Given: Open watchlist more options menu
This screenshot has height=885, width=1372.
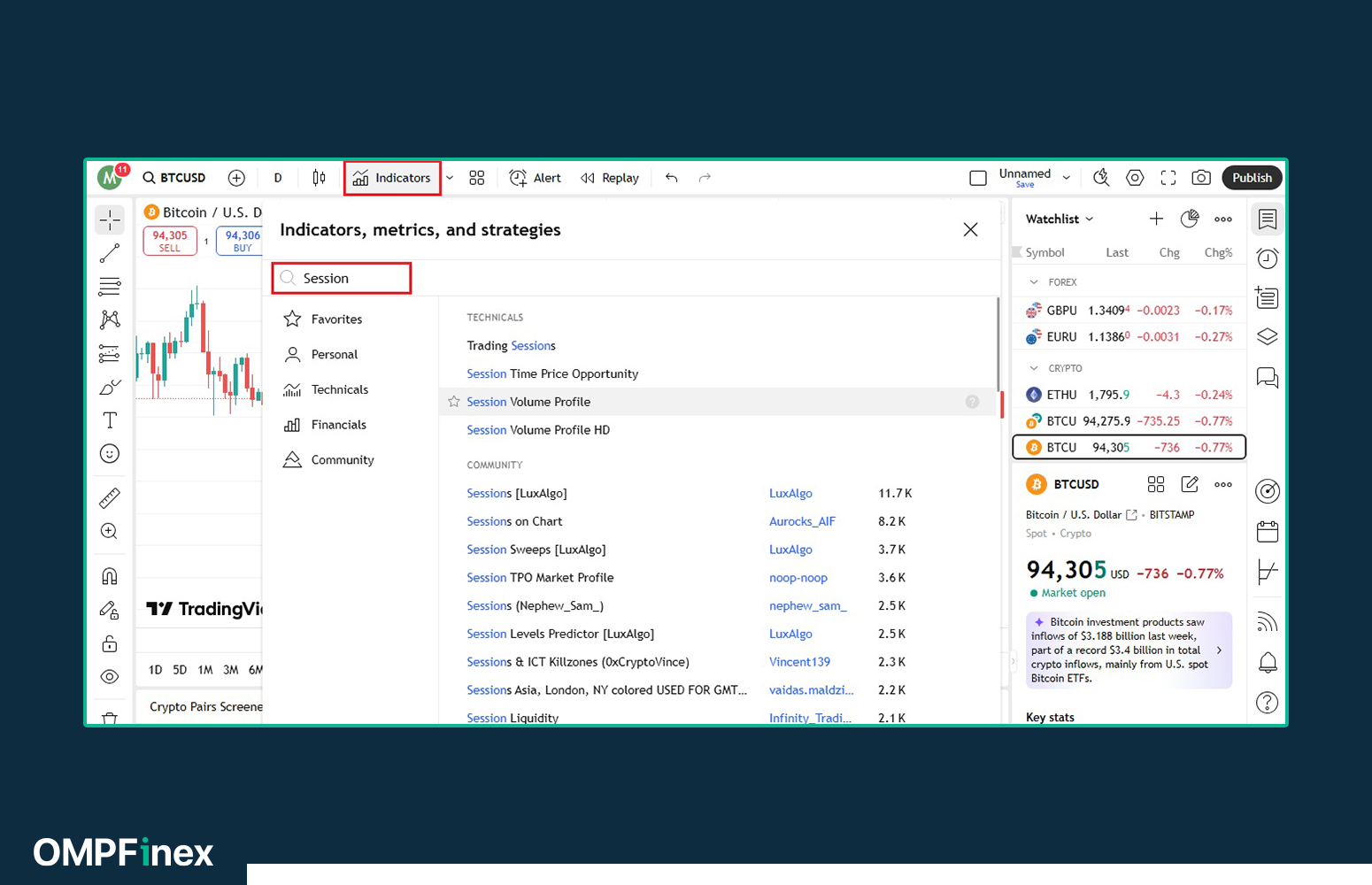Looking at the screenshot, I should [x=1223, y=219].
